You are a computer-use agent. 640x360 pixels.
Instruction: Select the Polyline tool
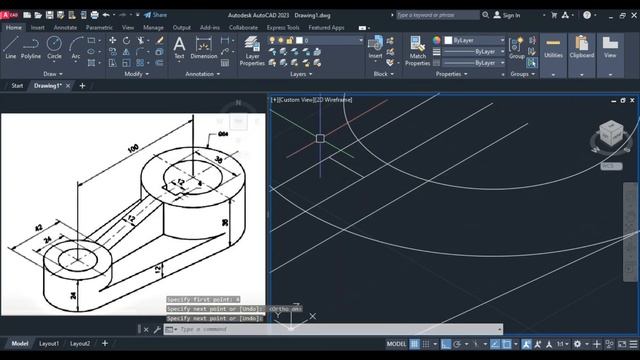tap(31, 47)
